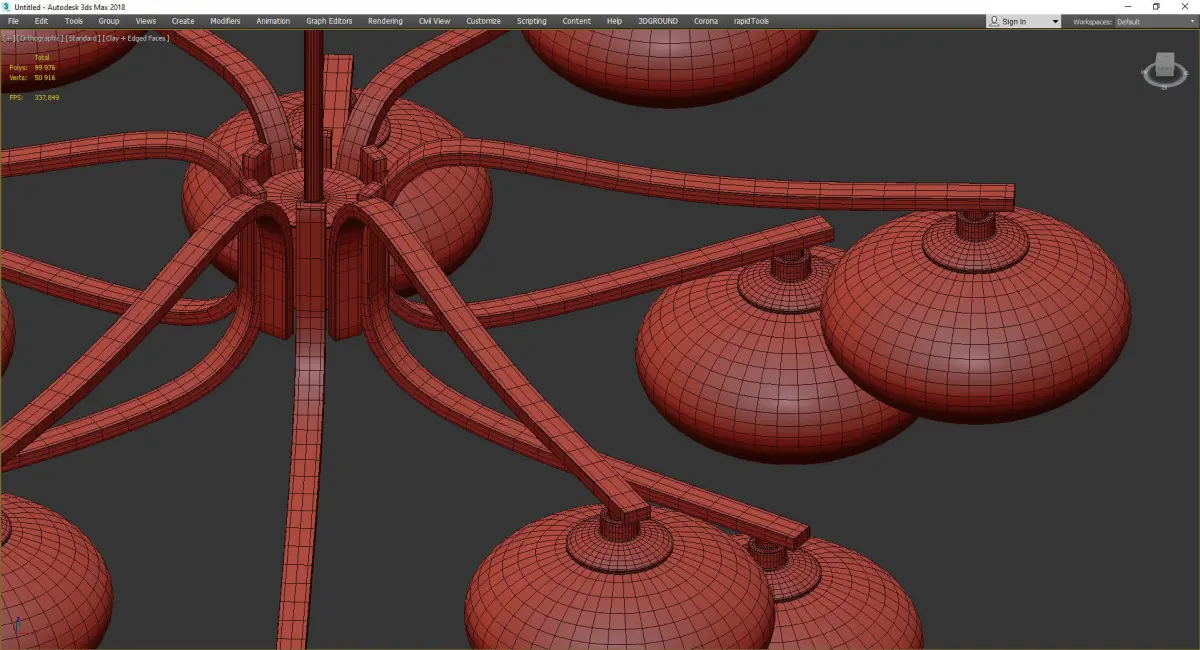Open the Edit menu

(41, 21)
